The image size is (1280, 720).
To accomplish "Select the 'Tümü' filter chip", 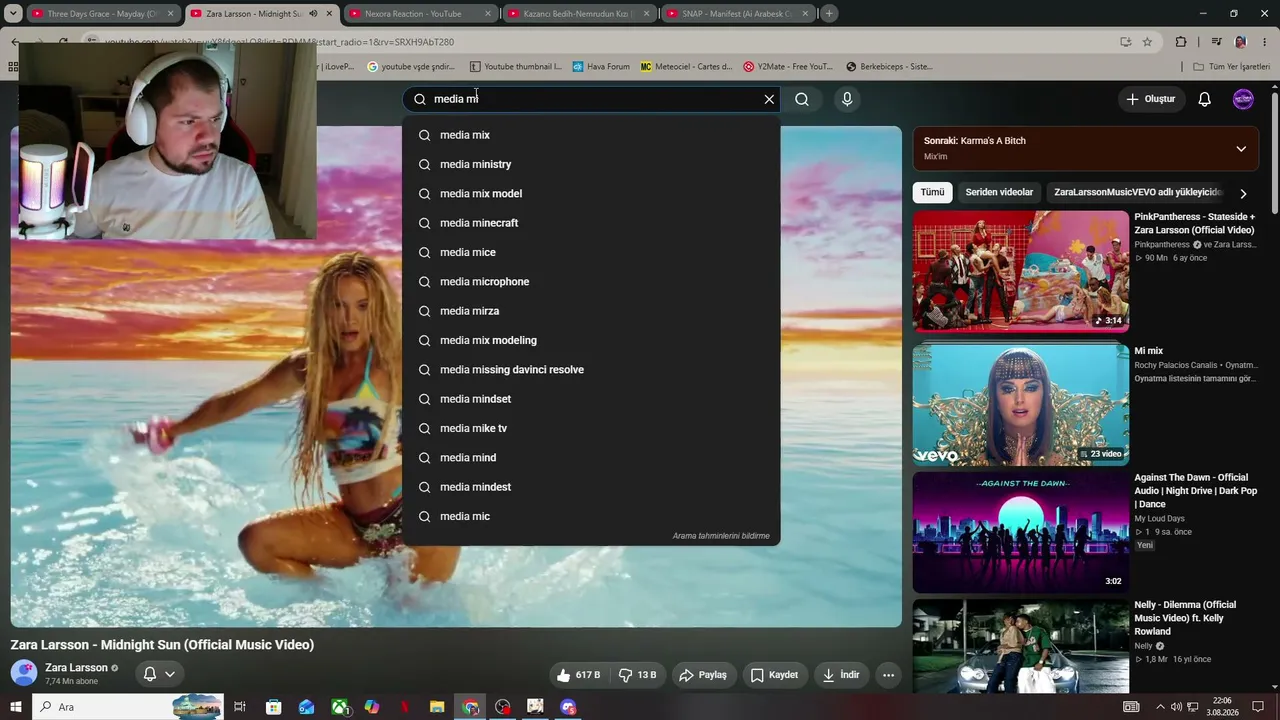I will (932, 192).
